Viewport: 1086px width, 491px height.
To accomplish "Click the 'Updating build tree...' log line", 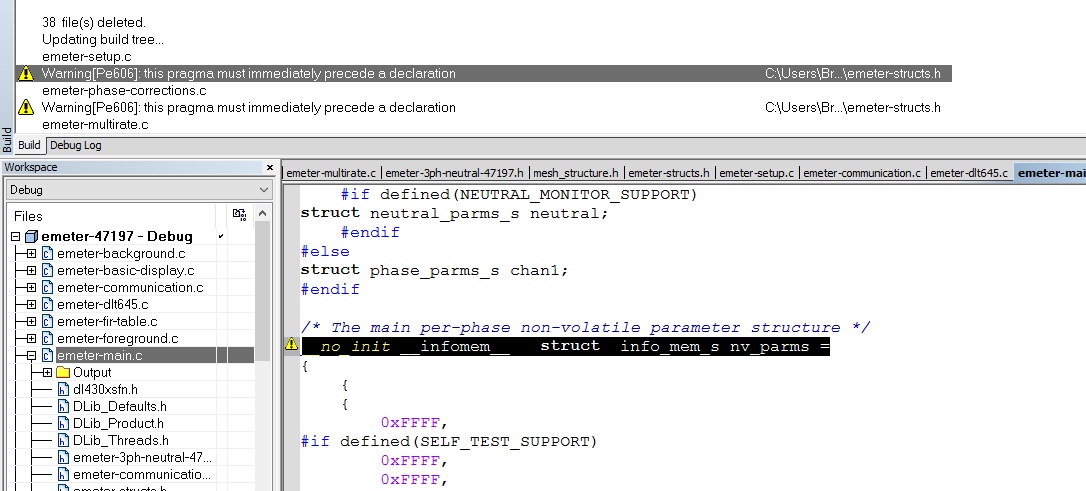I will click(103, 39).
